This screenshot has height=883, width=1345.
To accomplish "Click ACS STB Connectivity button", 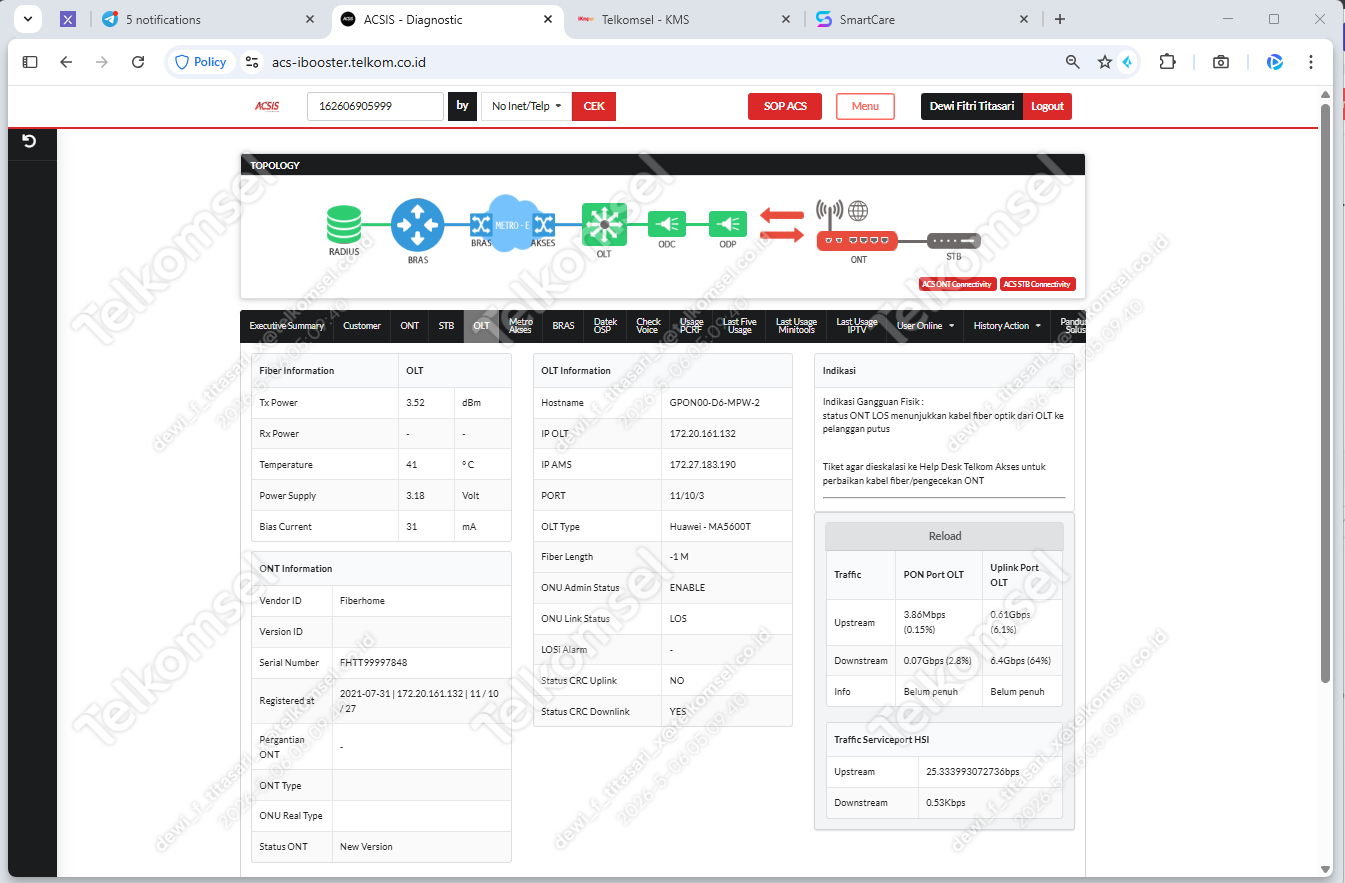I will click(1038, 284).
